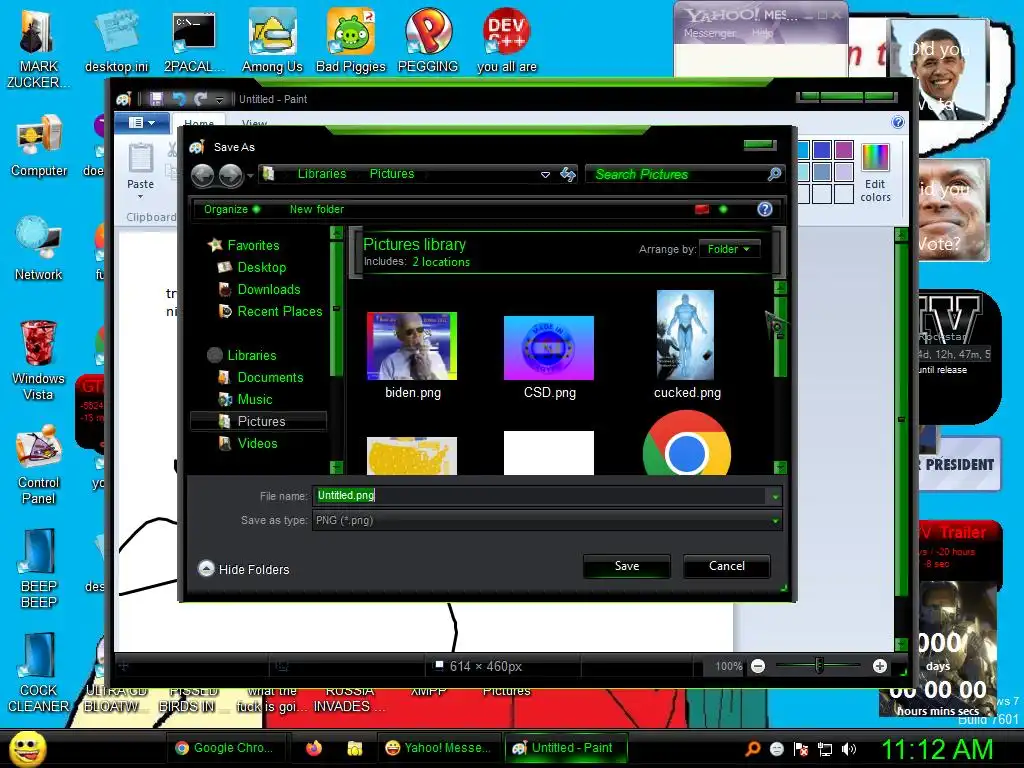Click Paste icon in Paint ribbon
Screen dimensions: 1024x768
coord(140,159)
